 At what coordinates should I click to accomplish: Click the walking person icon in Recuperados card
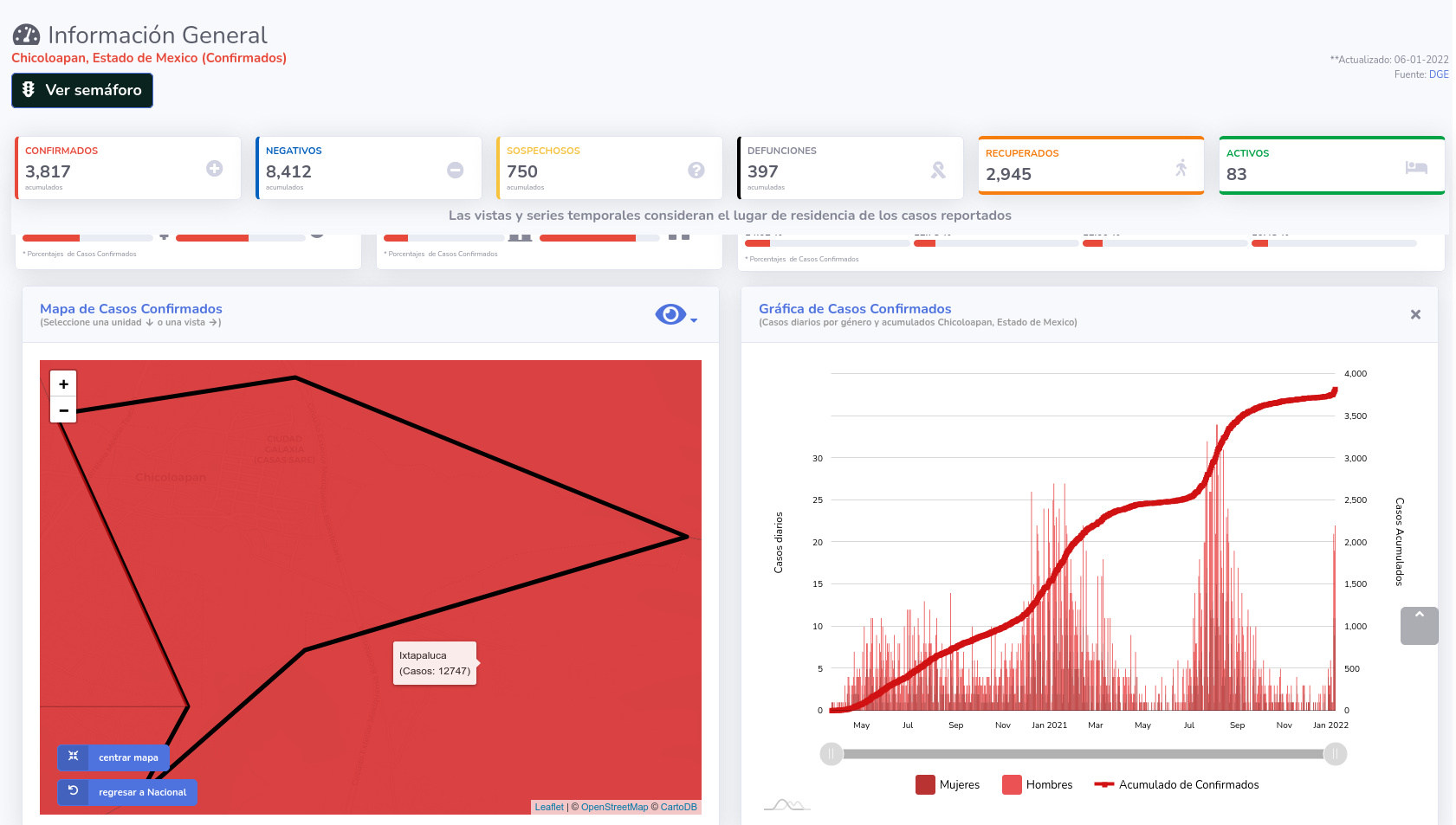click(x=1181, y=168)
